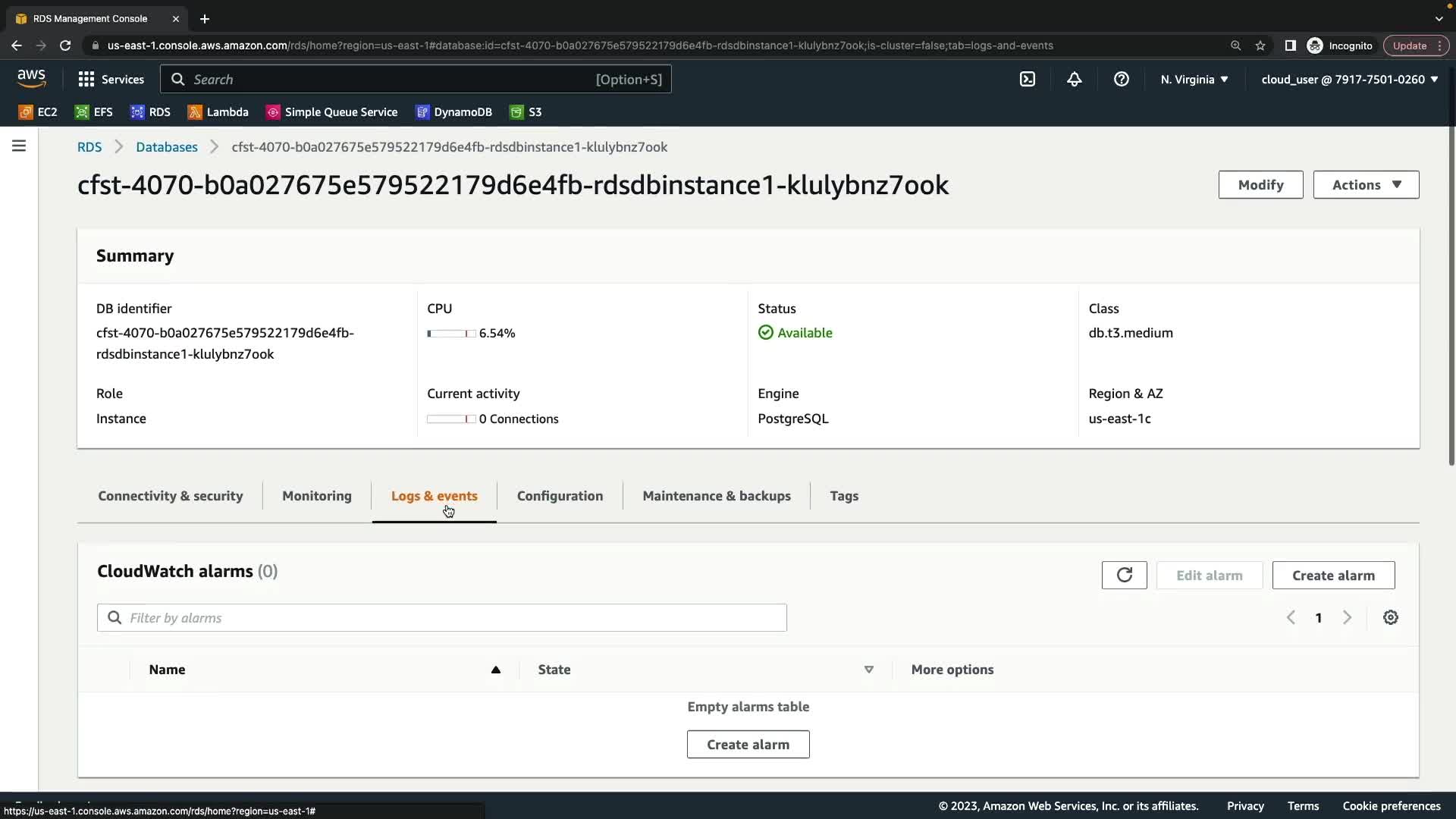Viewport: 1456px width, 819px height.
Task: Open the N. Virginia region selector
Action: coord(1194,80)
